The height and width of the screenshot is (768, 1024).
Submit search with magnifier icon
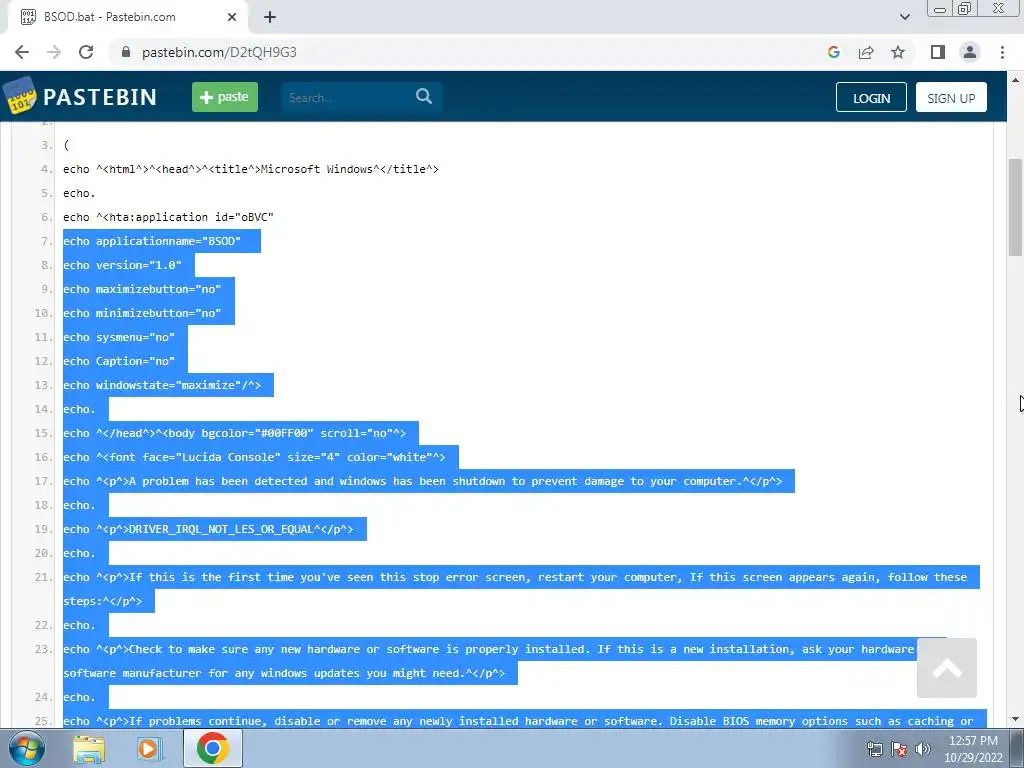pyautogui.click(x=424, y=97)
